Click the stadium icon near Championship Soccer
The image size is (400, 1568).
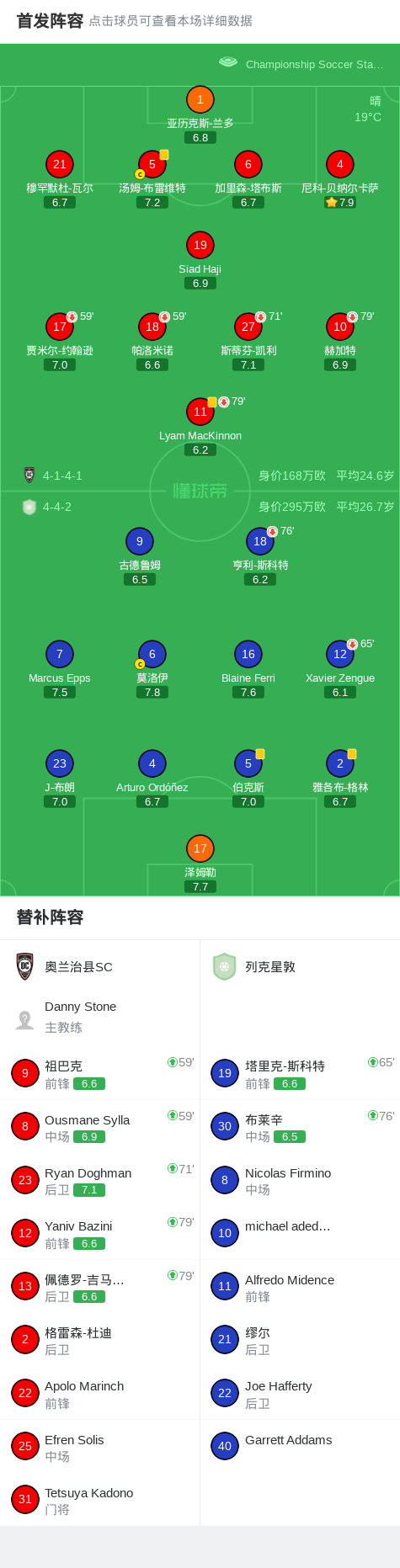coord(228,62)
